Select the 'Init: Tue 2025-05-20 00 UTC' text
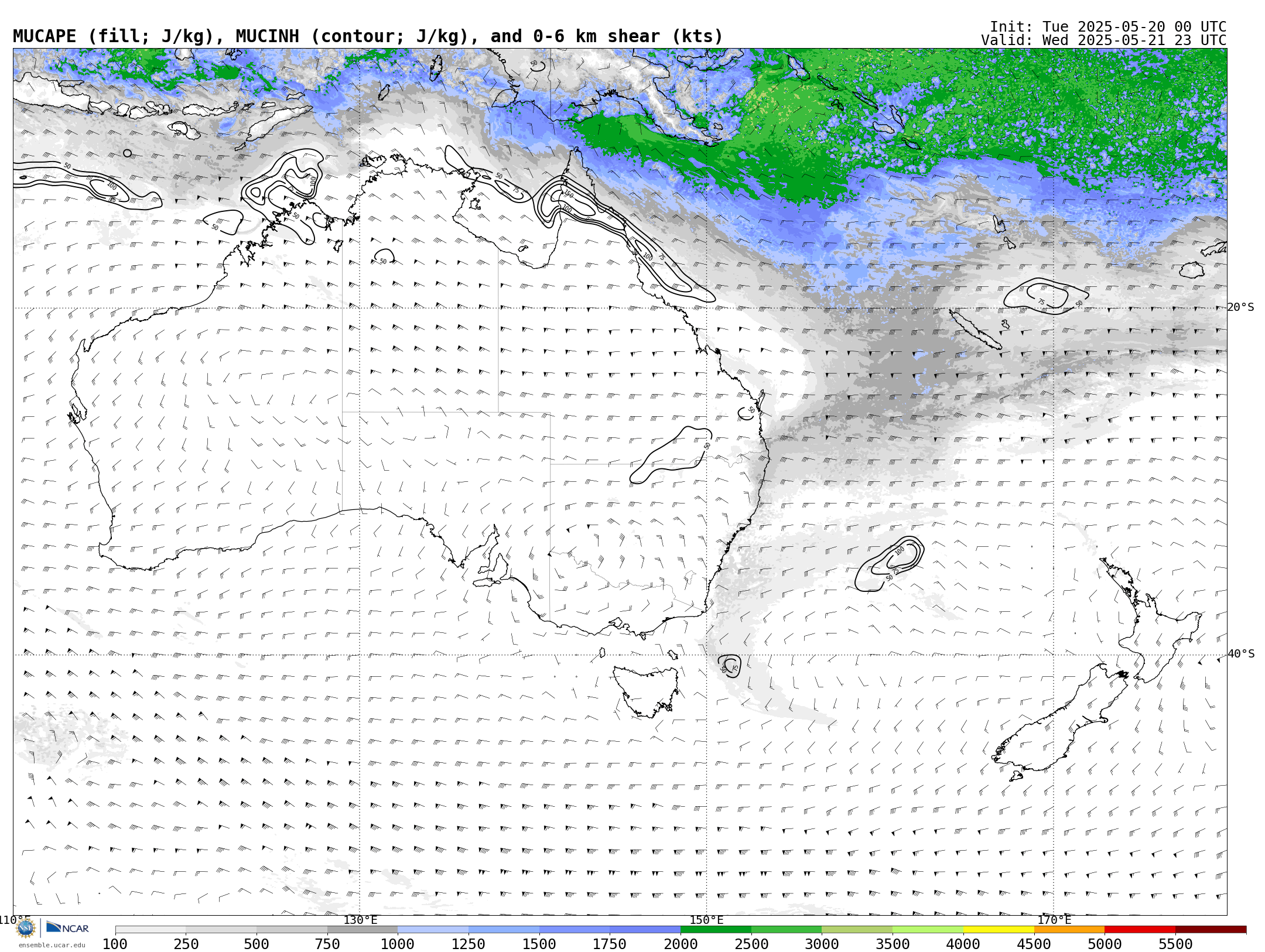This screenshot has width=1265, height=952. pyautogui.click(x=1108, y=27)
